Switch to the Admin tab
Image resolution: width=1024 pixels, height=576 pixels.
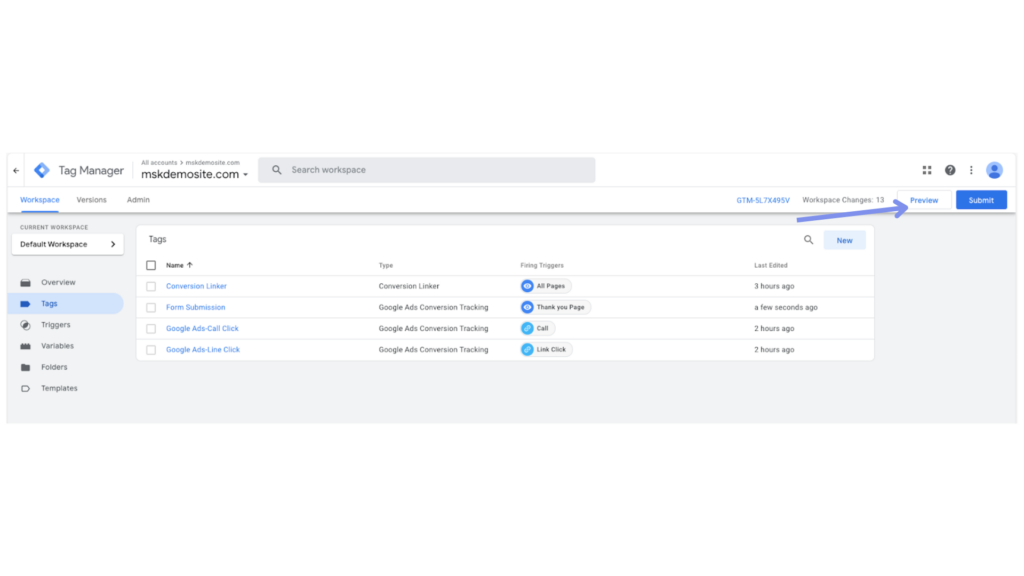click(138, 200)
